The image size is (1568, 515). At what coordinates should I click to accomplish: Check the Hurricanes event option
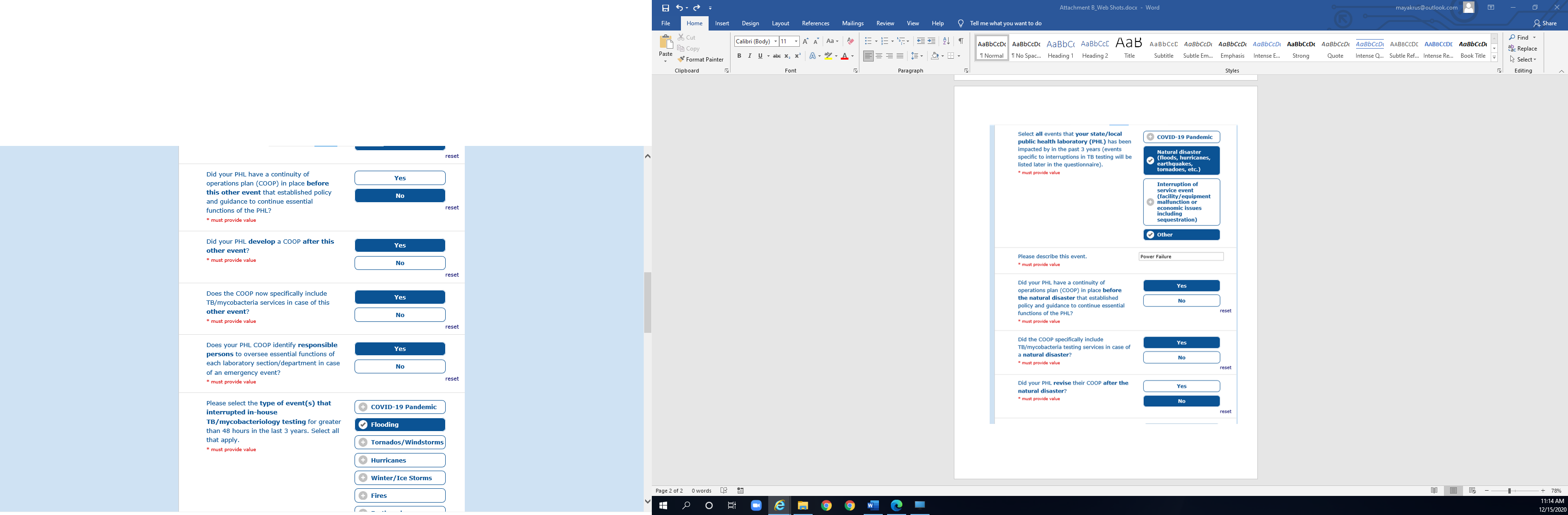pyautogui.click(x=400, y=460)
